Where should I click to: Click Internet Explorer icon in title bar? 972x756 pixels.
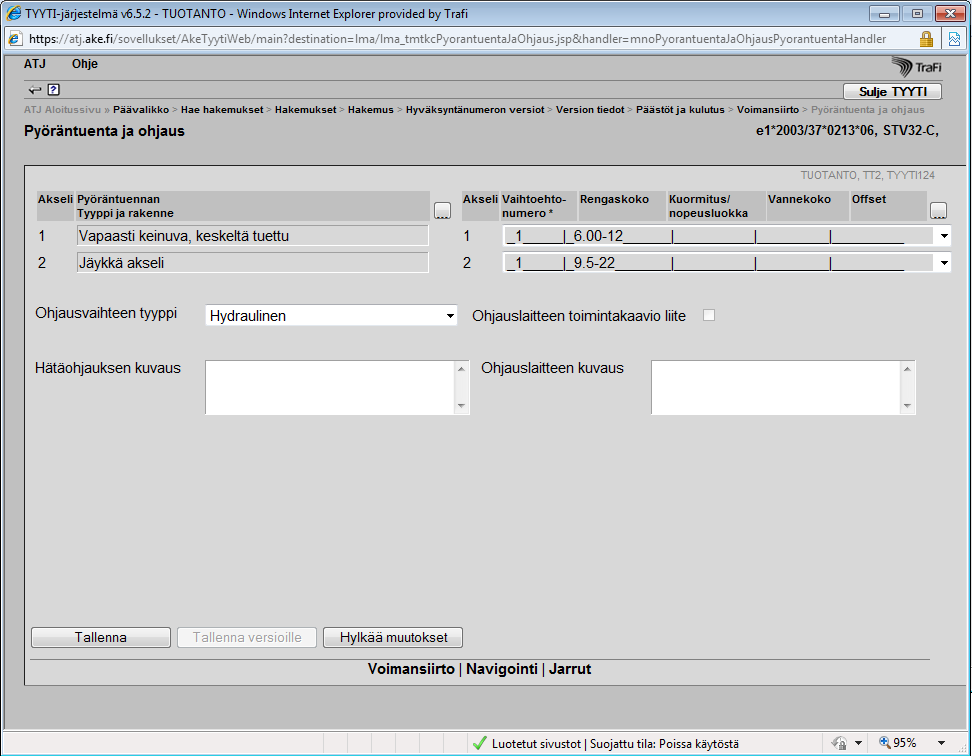[x=13, y=13]
